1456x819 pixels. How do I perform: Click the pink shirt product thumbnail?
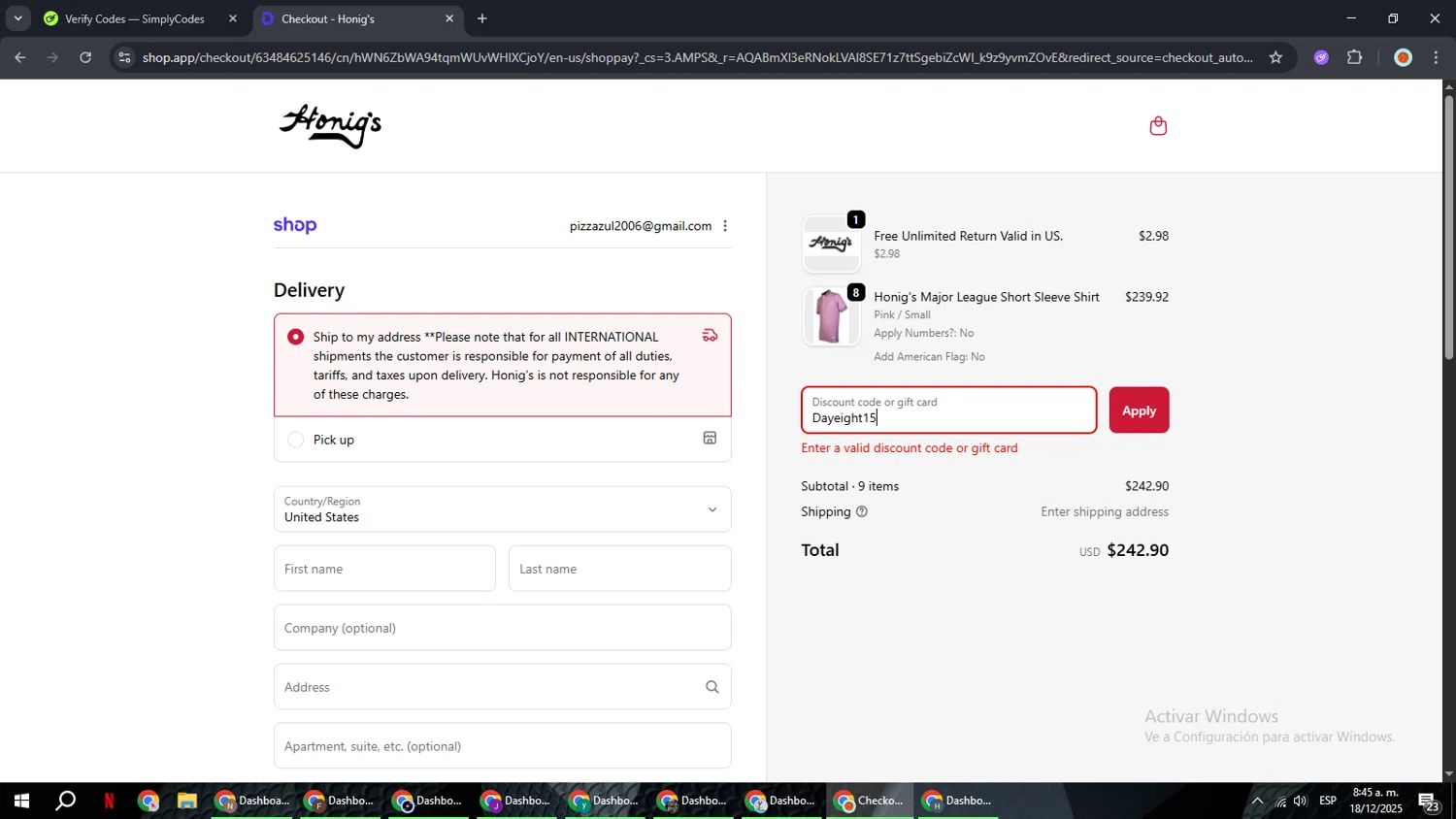(x=831, y=316)
